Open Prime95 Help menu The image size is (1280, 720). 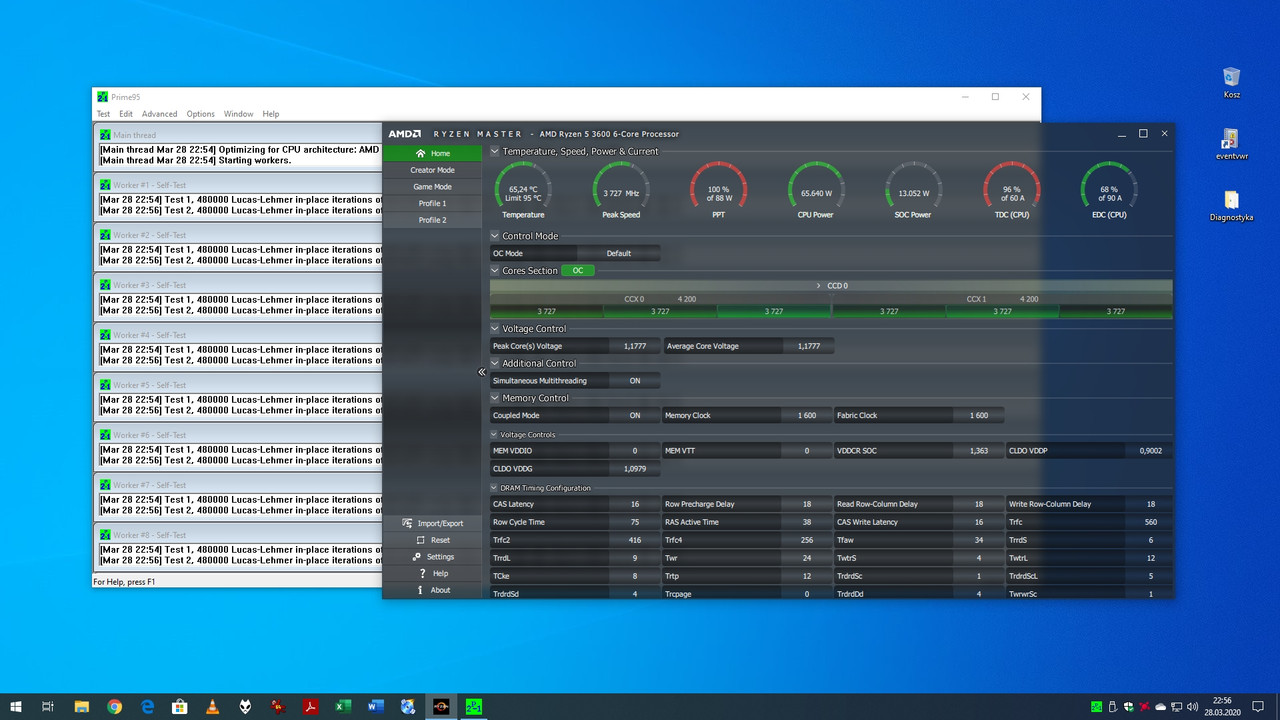(271, 114)
